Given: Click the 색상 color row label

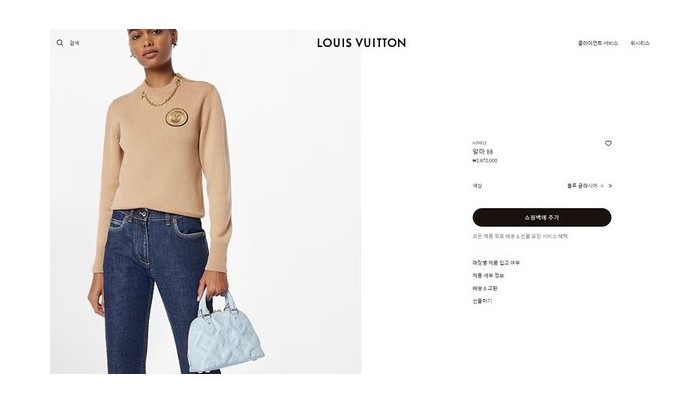Looking at the screenshot, I should pos(477,186).
